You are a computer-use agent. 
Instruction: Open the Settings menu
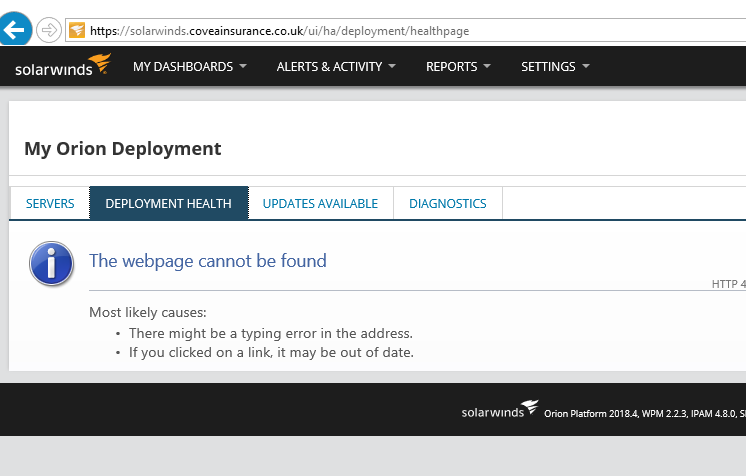548,67
